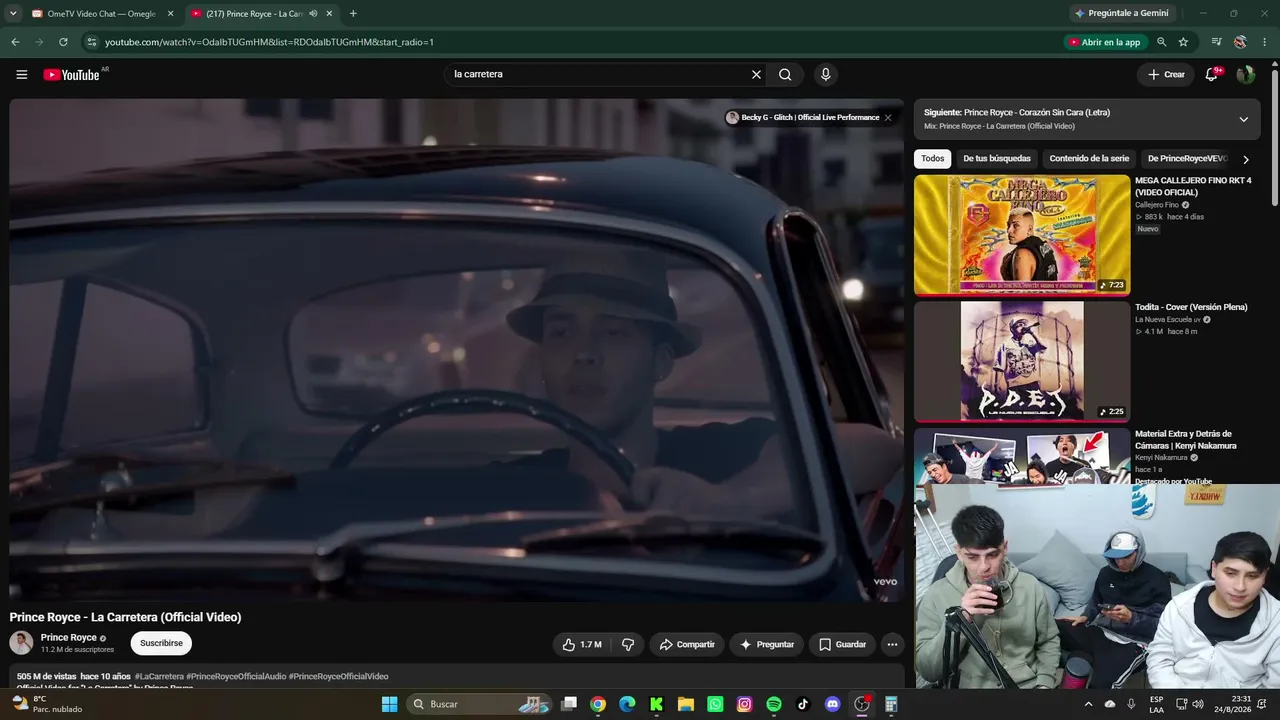Open 'Todita - Cover (Versión Plena)' title
Screen dimensions: 1280x720
1191,307
